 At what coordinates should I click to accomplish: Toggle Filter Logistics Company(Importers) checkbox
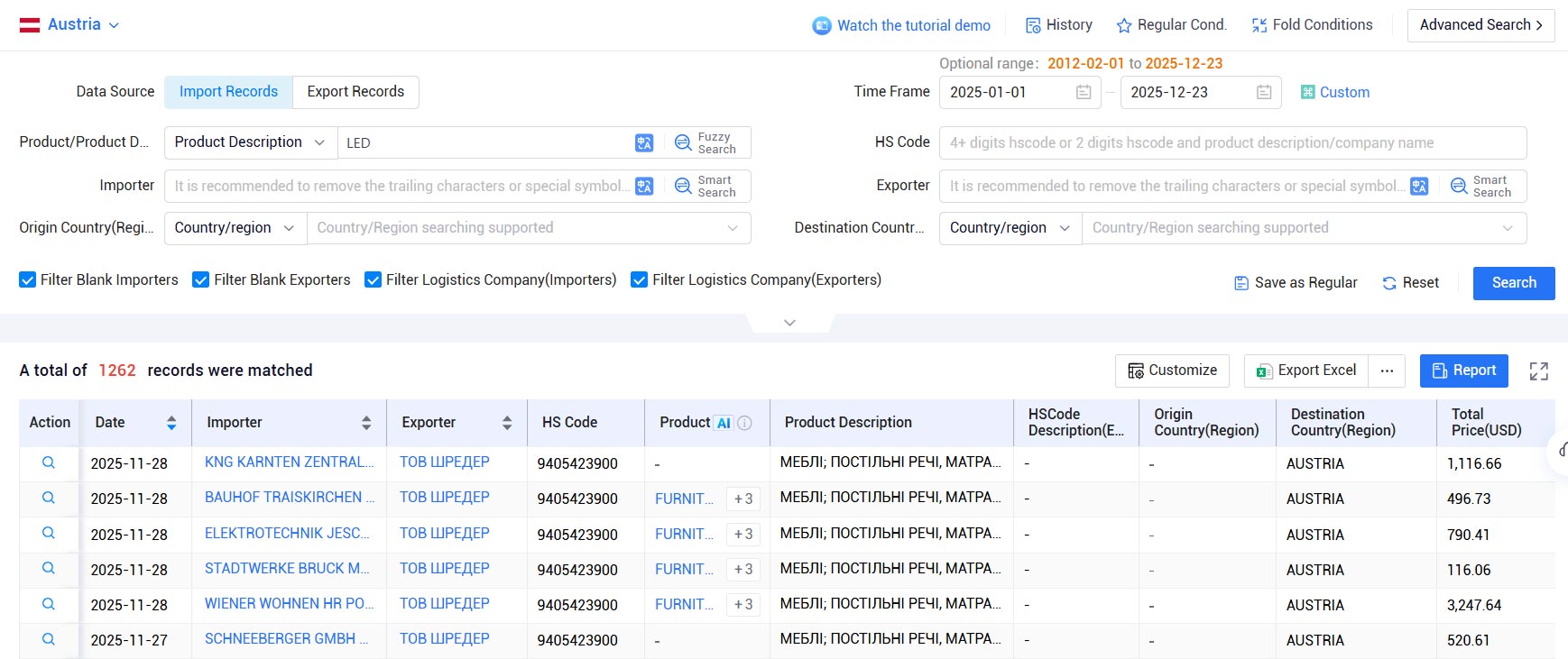tap(373, 280)
